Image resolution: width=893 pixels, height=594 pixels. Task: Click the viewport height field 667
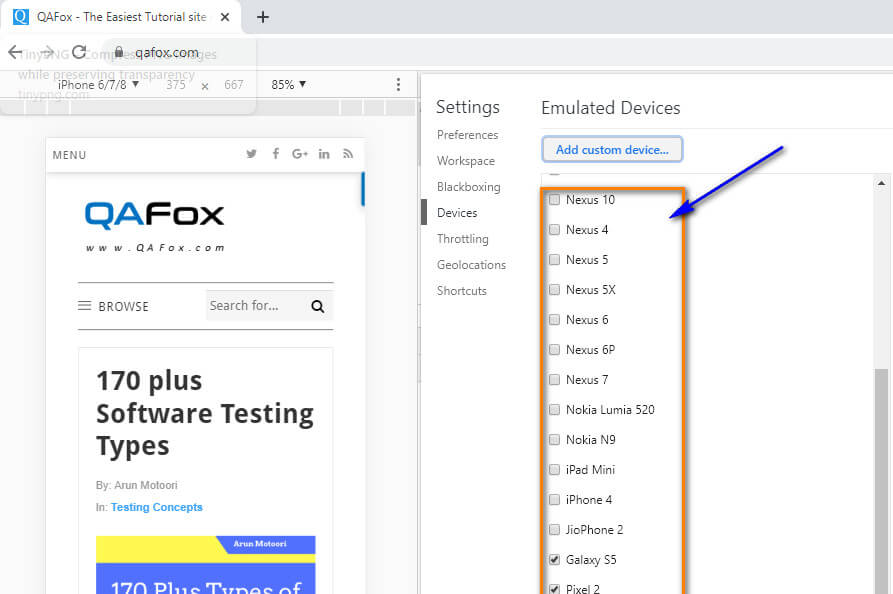coord(234,85)
